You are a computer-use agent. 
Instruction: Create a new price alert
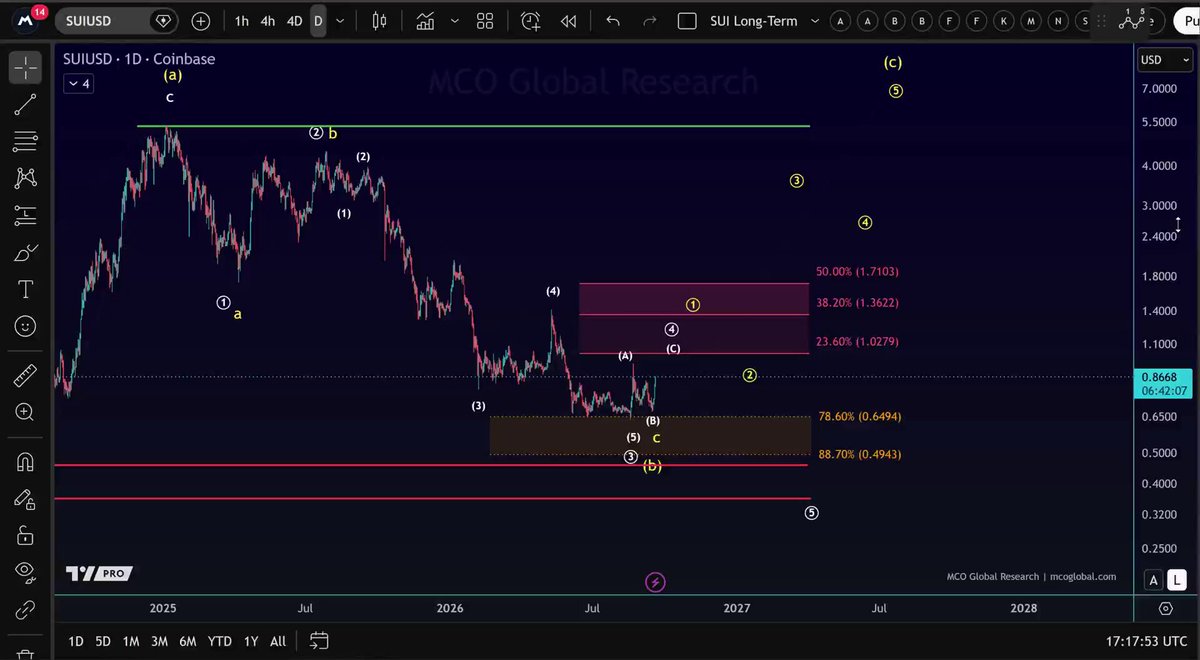tap(530, 21)
